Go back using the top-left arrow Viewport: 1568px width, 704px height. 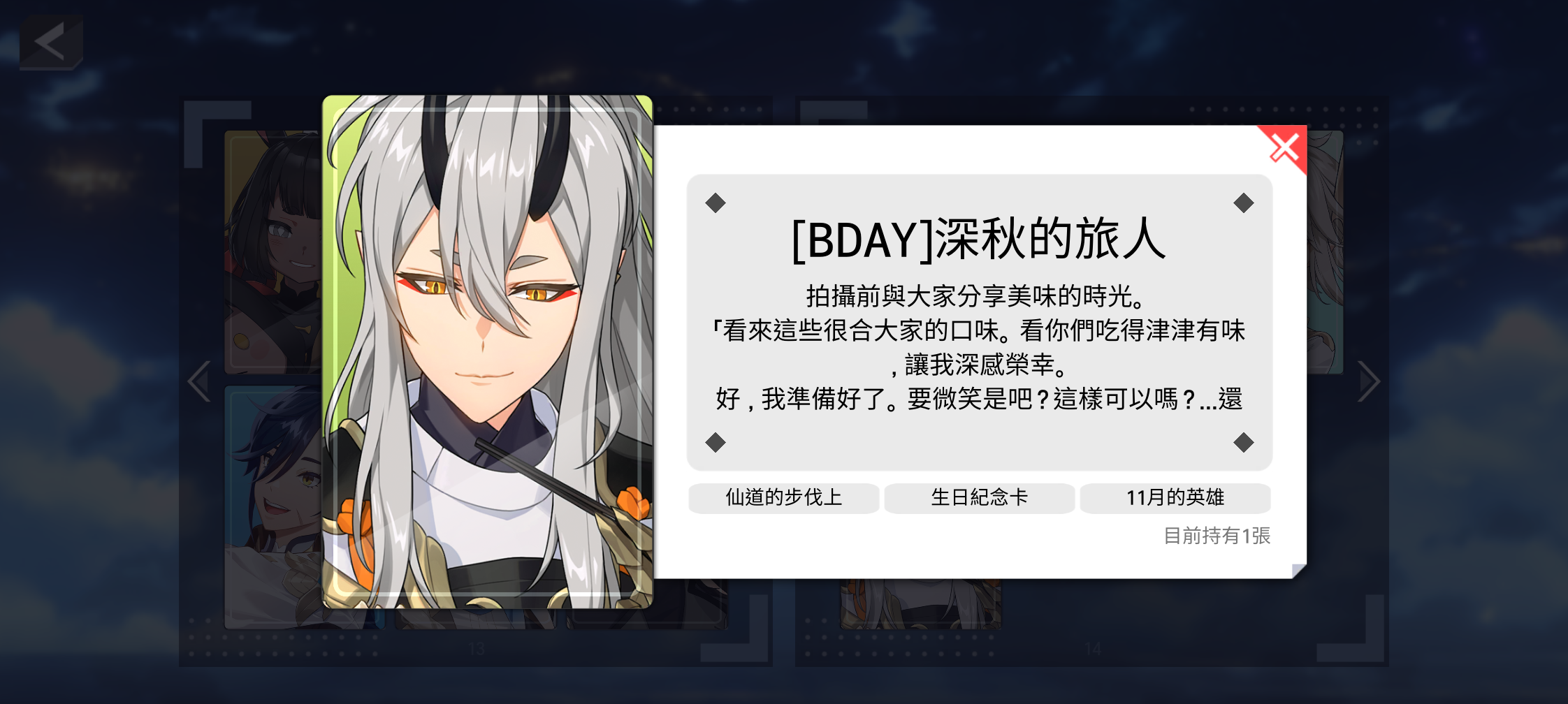tap(51, 42)
